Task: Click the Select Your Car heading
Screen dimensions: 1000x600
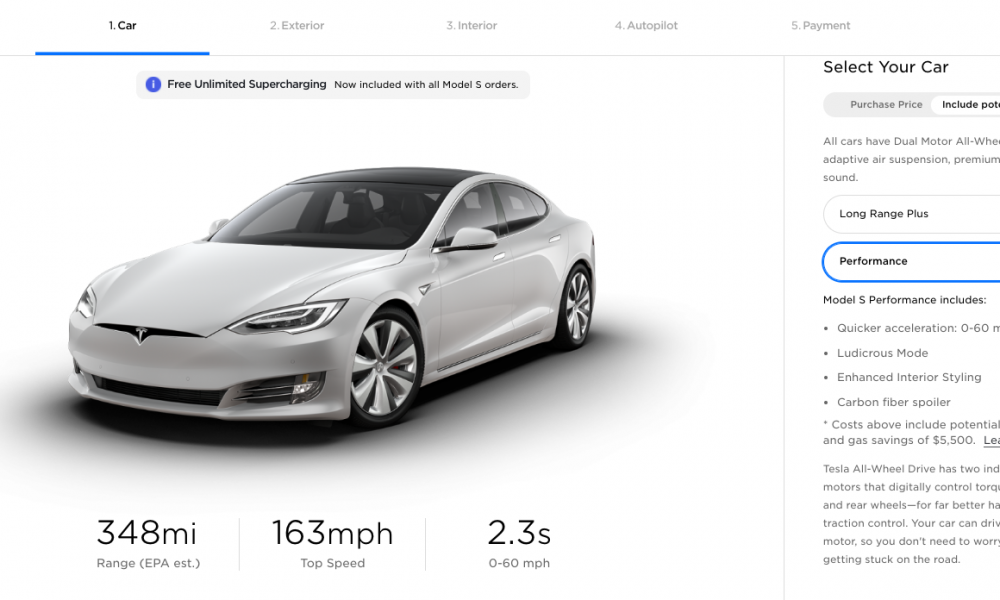Action: (x=885, y=67)
